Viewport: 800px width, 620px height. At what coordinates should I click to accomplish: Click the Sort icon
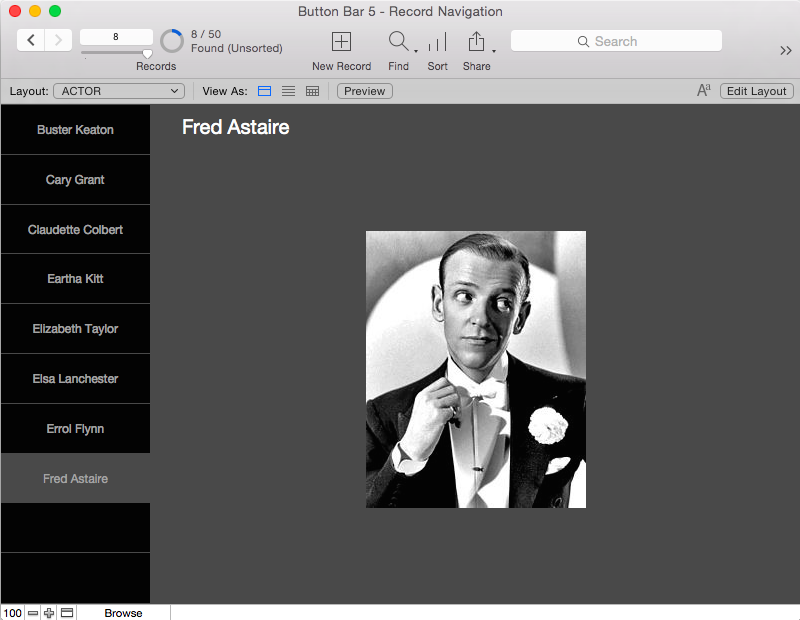(437, 42)
